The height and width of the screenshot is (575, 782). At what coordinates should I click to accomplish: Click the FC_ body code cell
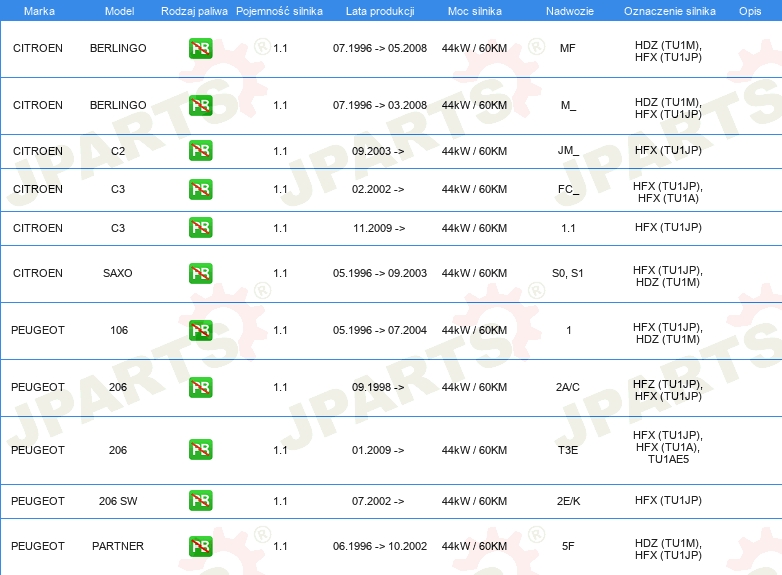tap(568, 190)
